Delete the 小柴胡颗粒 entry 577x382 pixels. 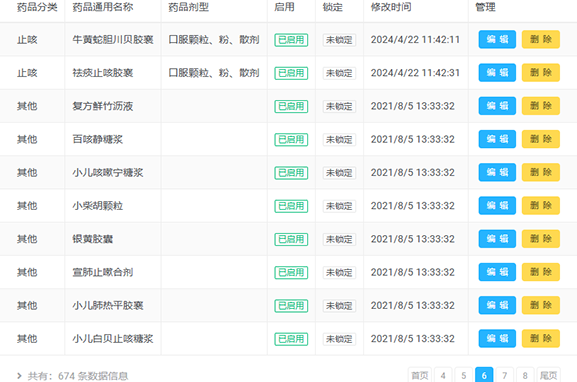541,205
